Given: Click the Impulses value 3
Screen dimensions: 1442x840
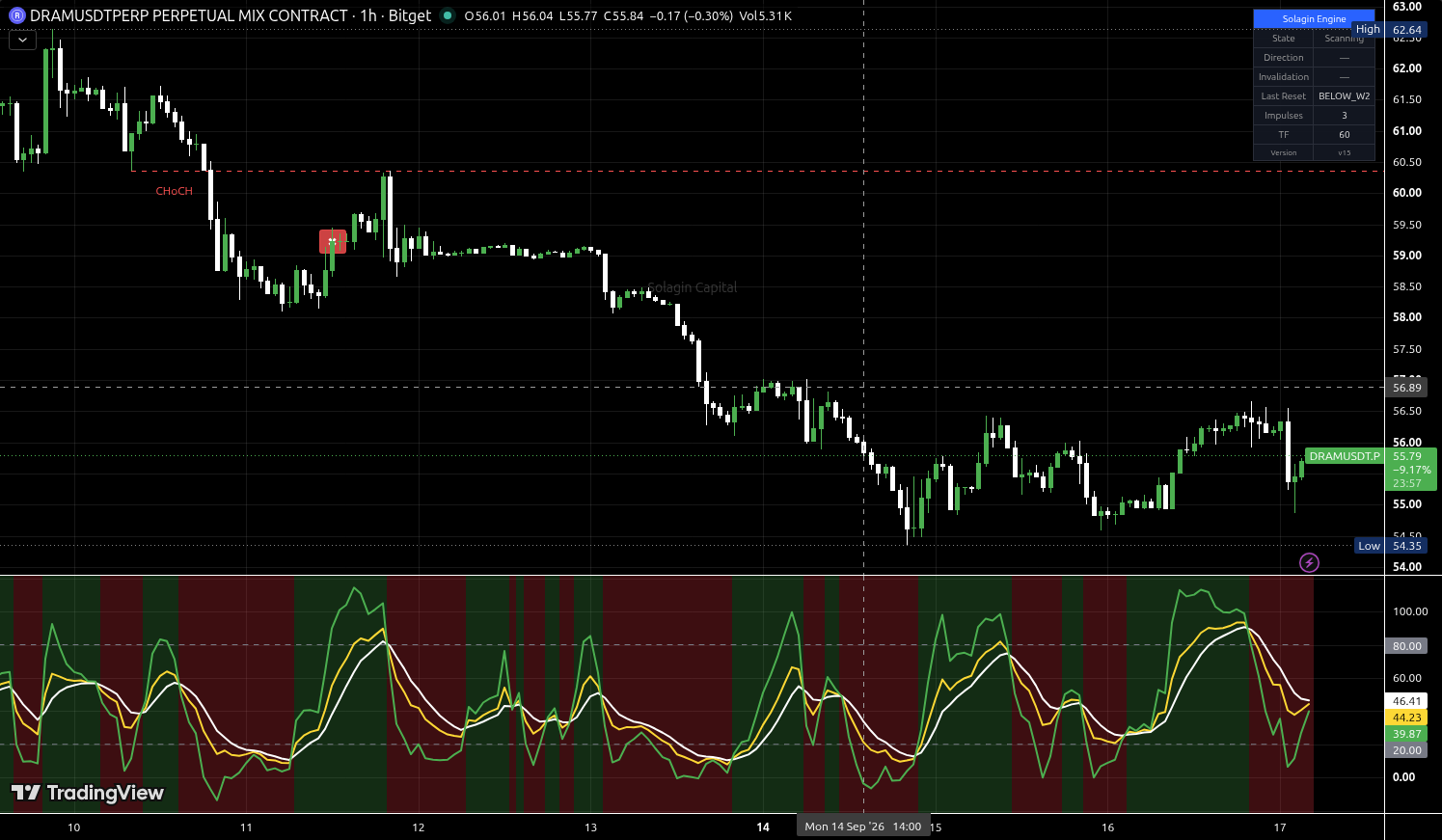Looking at the screenshot, I should (x=1344, y=116).
